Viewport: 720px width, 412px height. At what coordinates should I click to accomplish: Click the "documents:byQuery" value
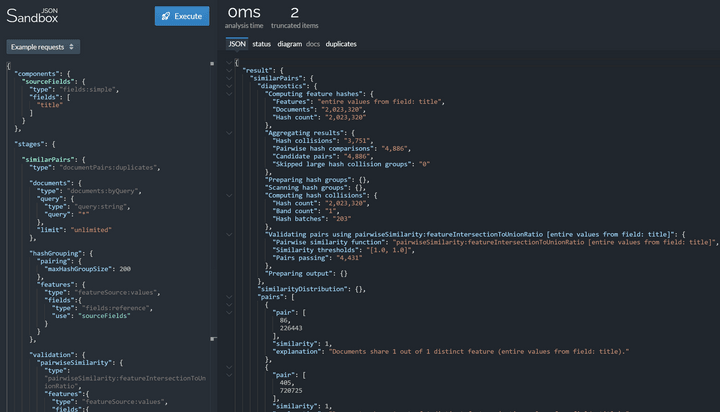click(x=102, y=191)
